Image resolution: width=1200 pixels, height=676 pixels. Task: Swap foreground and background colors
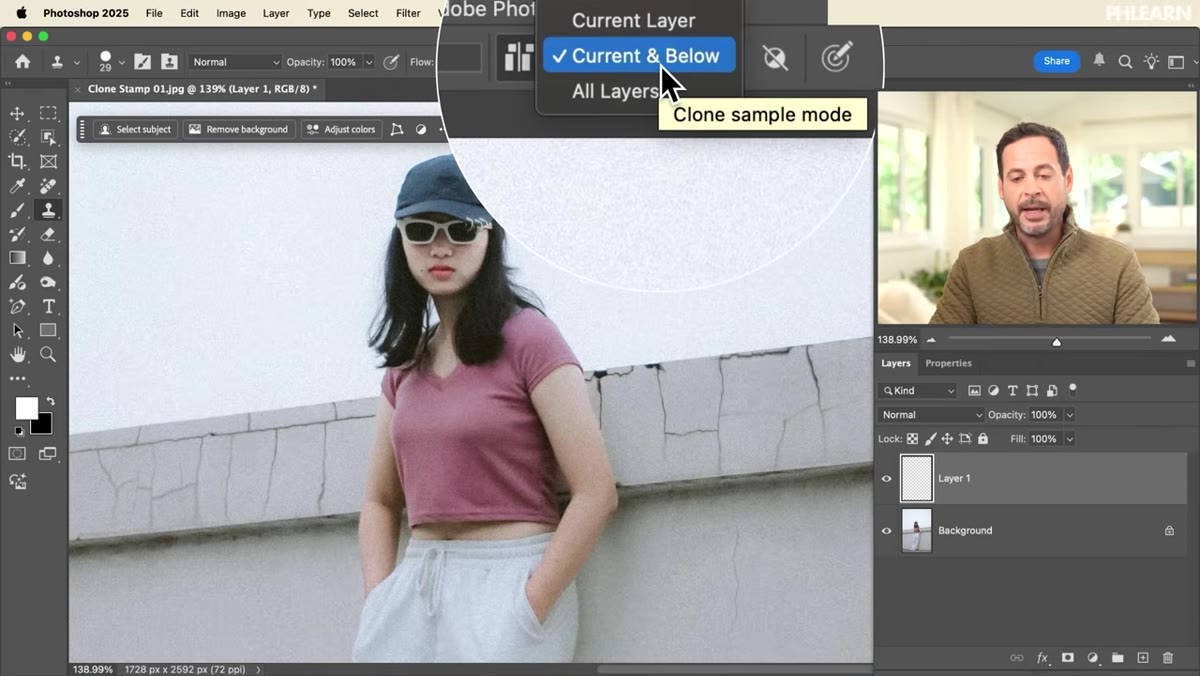(51, 401)
